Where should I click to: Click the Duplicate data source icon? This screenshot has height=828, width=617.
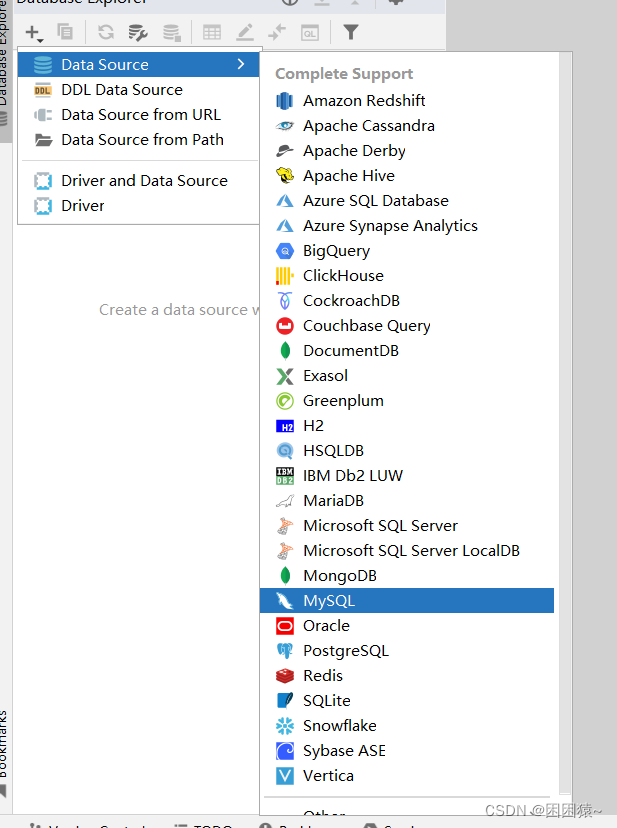click(65, 32)
